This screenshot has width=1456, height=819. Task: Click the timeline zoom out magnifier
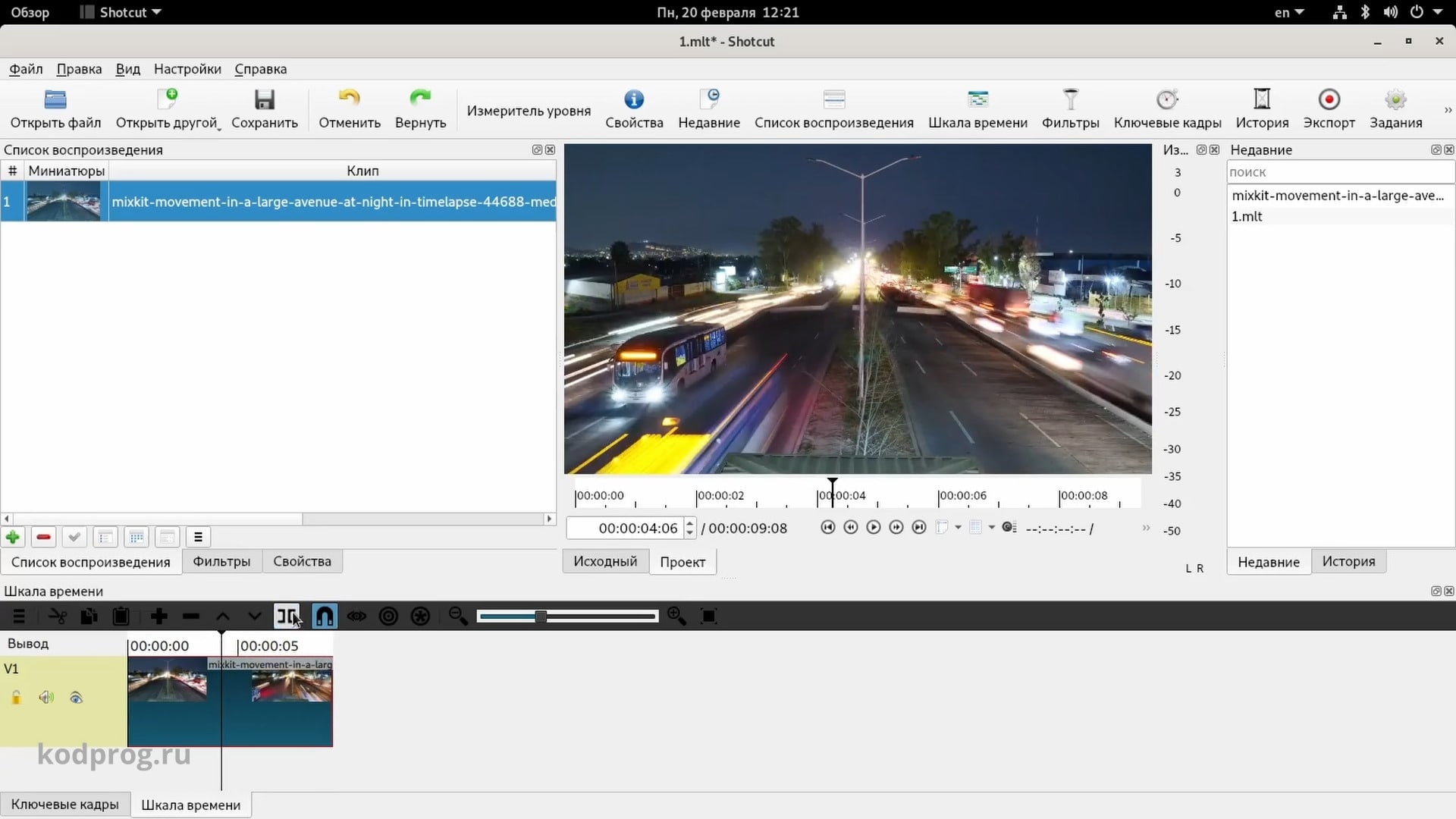click(x=458, y=617)
